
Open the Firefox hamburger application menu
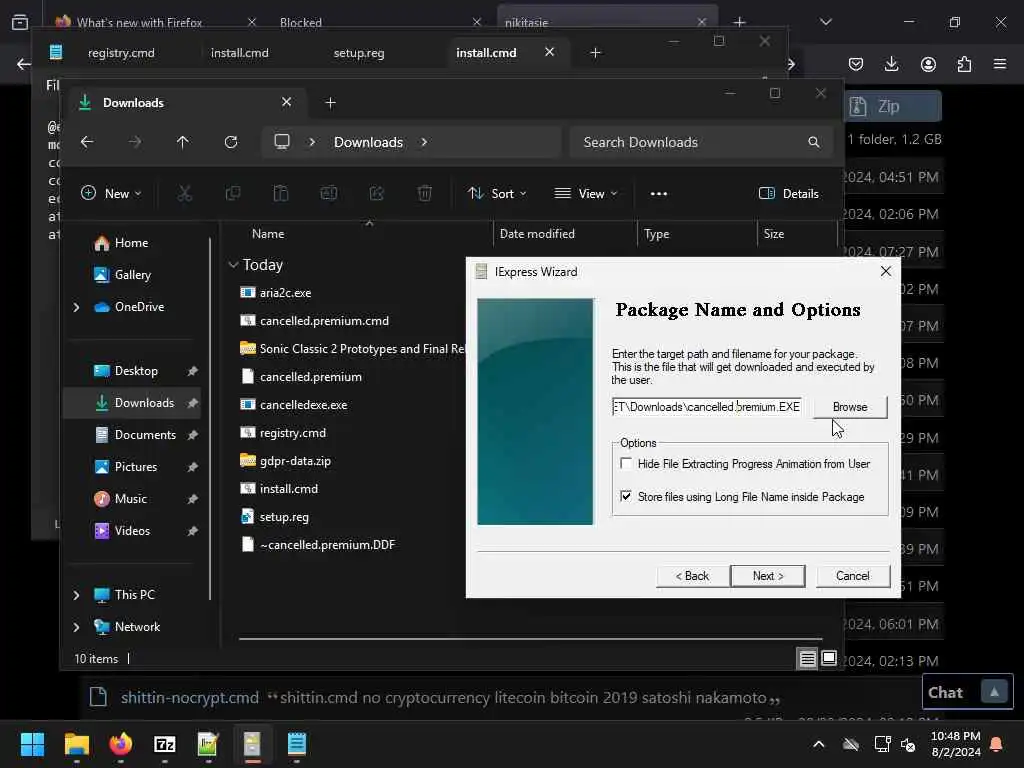click(x=1000, y=64)
